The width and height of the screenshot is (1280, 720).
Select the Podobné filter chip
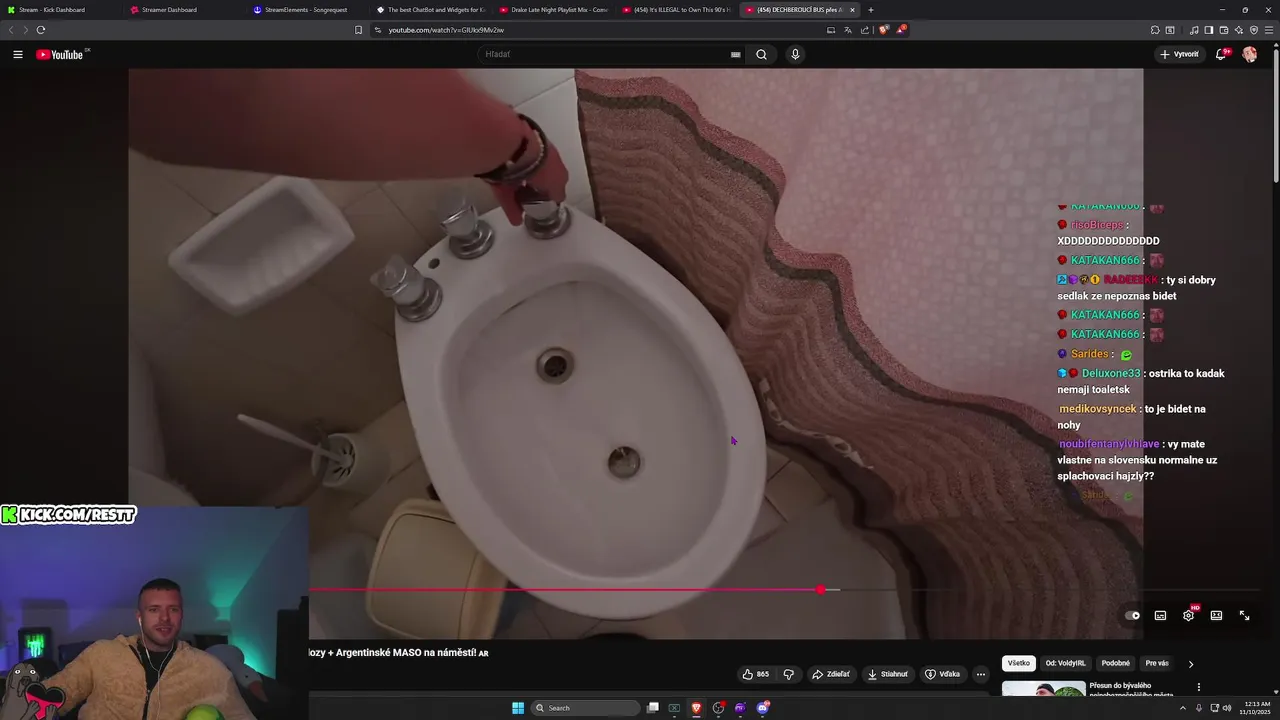click(x=1115, y=663)
